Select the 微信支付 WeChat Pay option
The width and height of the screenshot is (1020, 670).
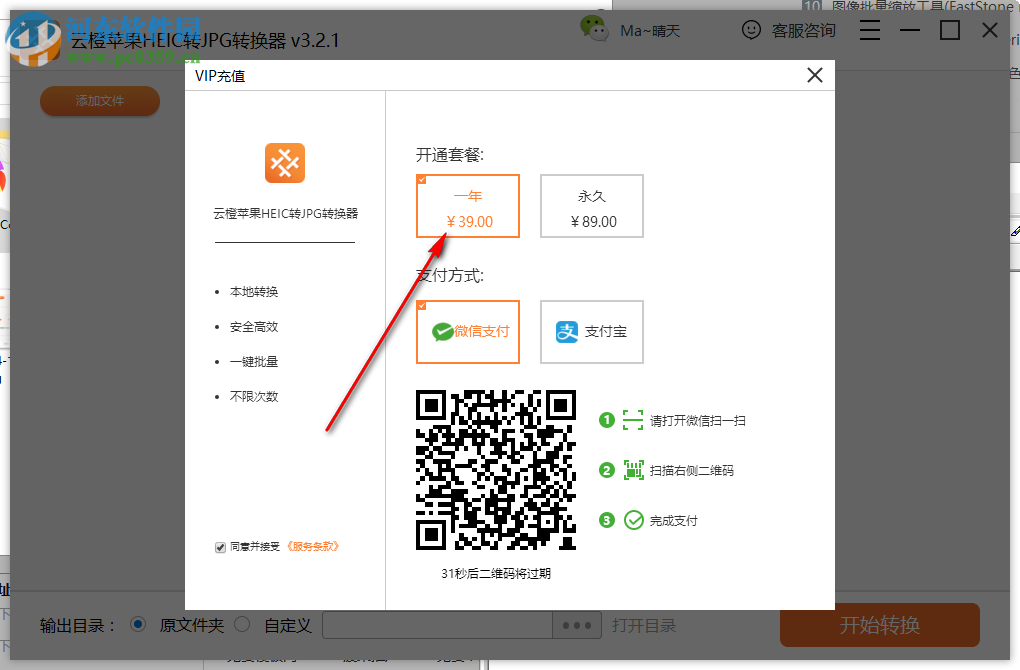coord(467,332)
